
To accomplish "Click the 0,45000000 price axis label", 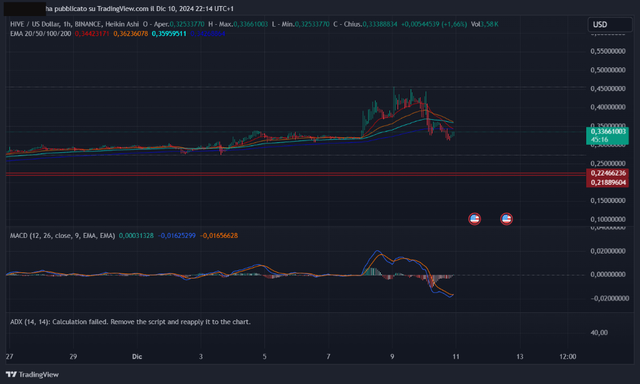I will (608, 89).
